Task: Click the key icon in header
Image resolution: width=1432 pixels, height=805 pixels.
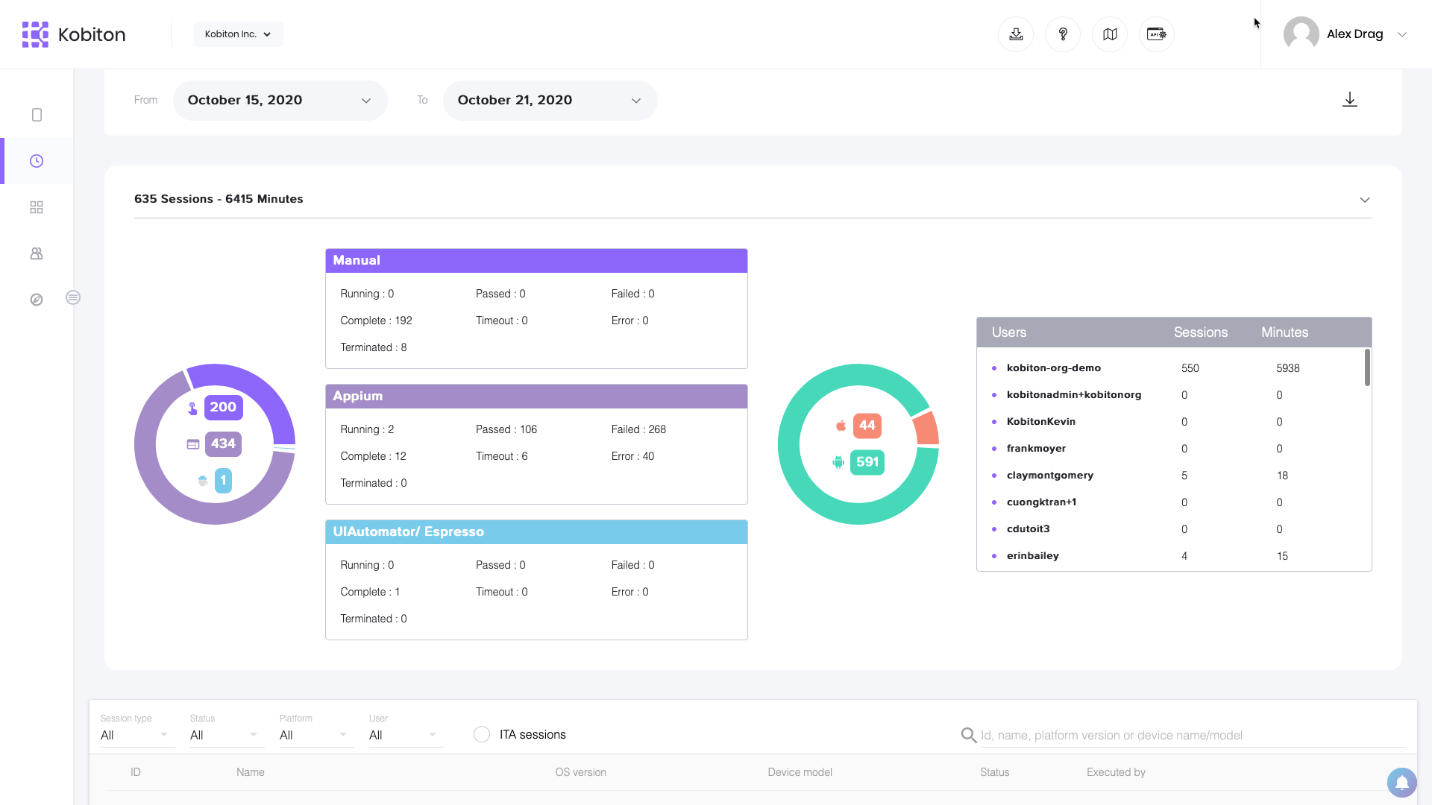Action: 1063,34
